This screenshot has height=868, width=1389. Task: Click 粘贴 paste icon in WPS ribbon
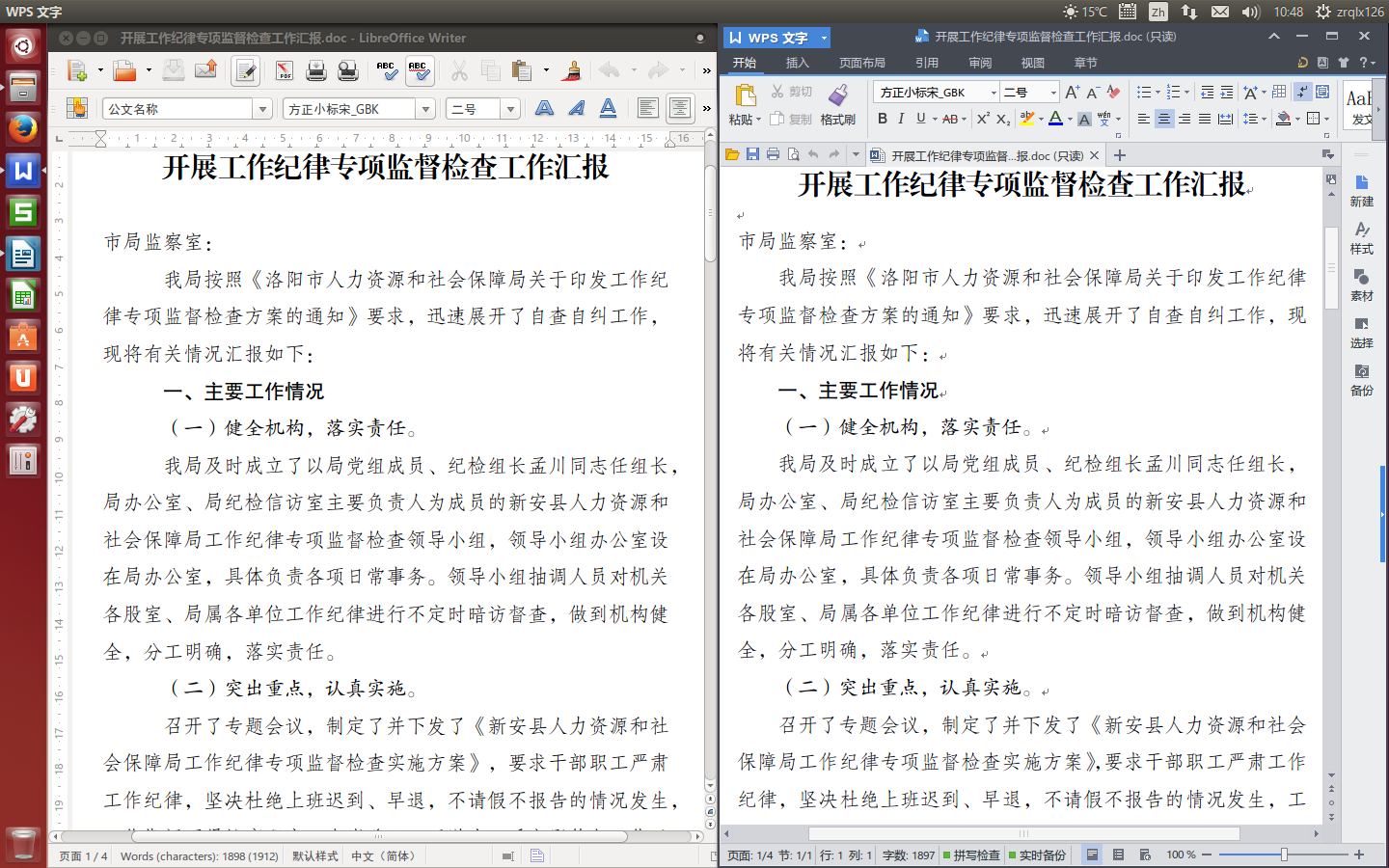click(x=745, y=95)
